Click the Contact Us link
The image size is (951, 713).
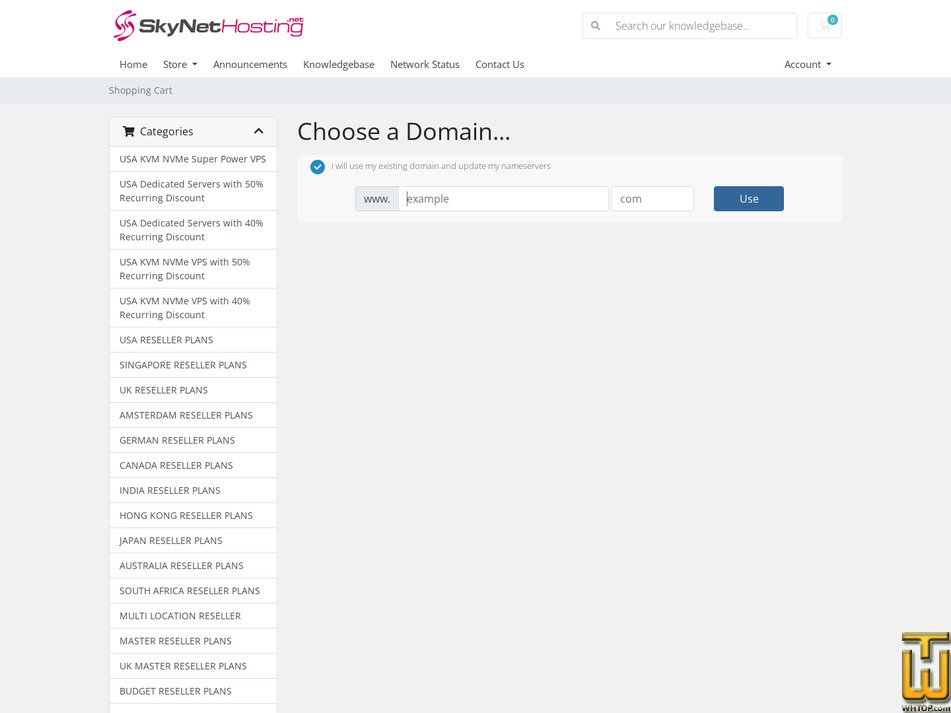tap(499, 64)
